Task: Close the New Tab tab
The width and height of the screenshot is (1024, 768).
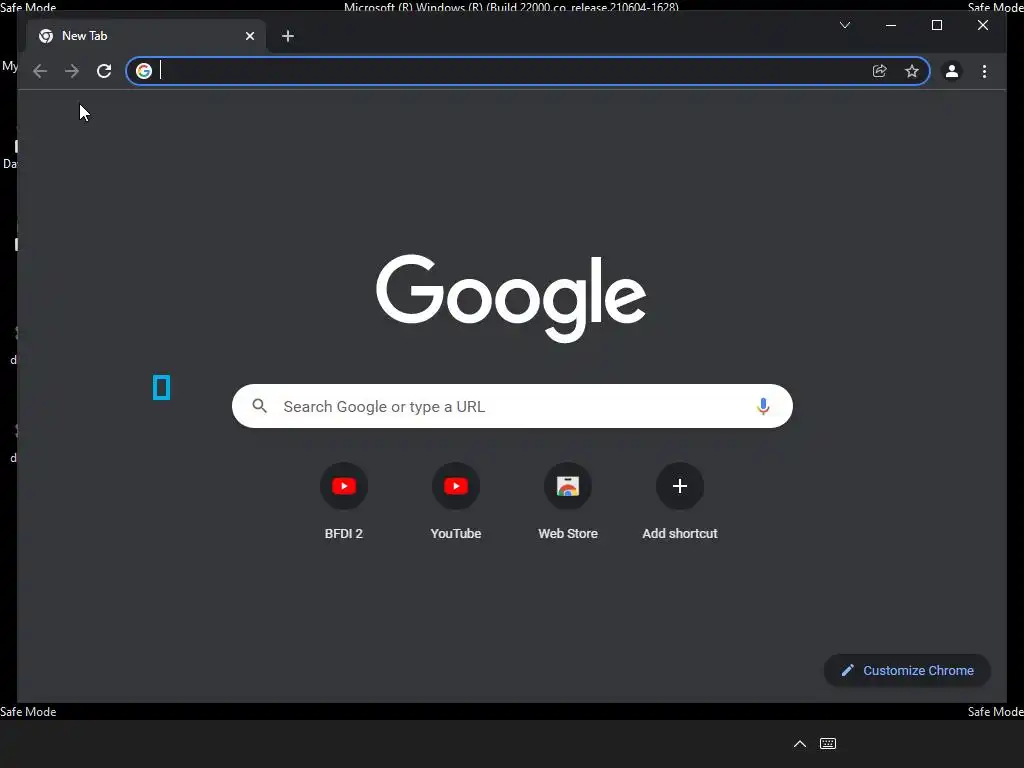Action: pyautogui.click(x=249, y=36)
